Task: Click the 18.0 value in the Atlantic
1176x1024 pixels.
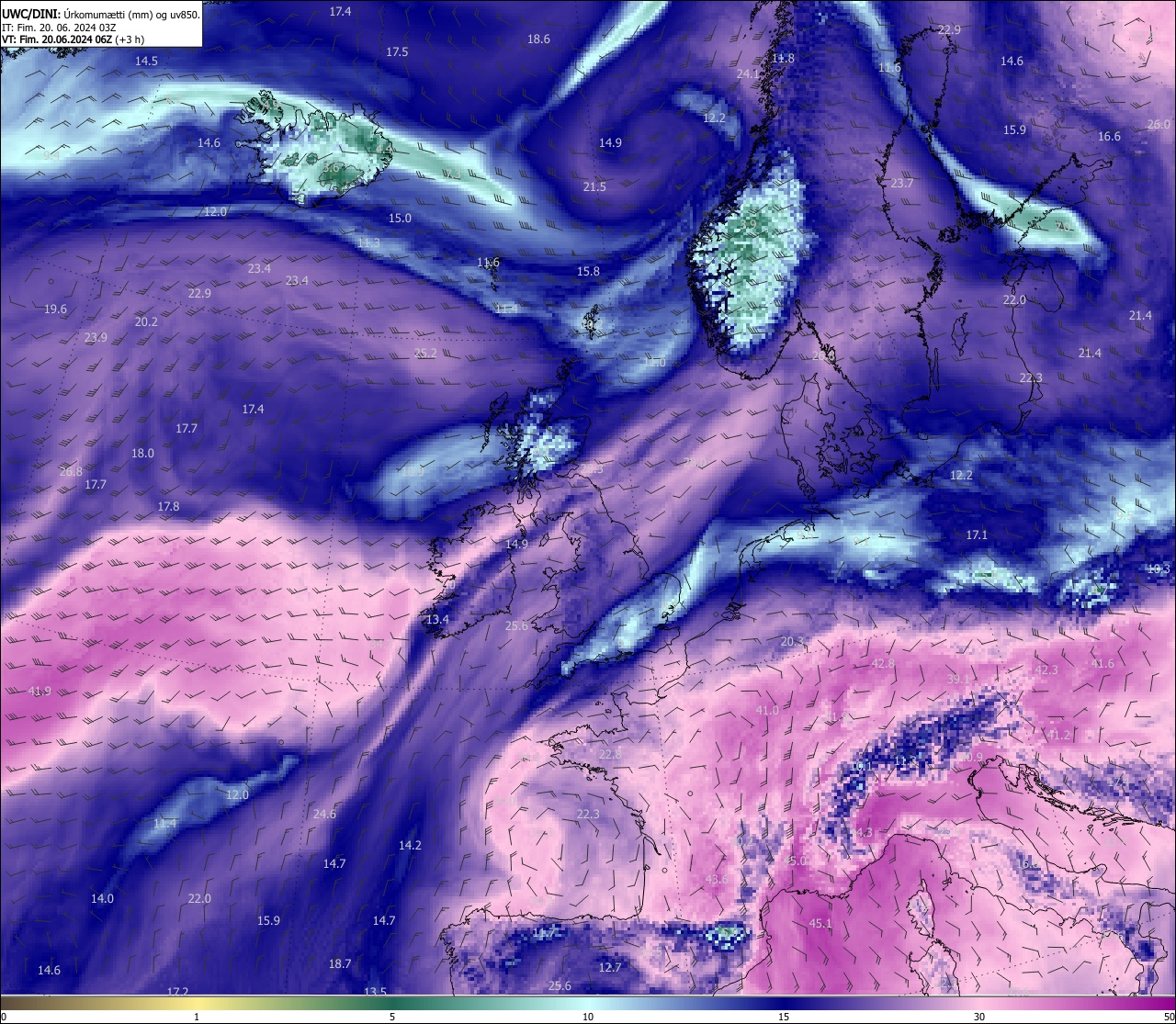Action: 142,454
